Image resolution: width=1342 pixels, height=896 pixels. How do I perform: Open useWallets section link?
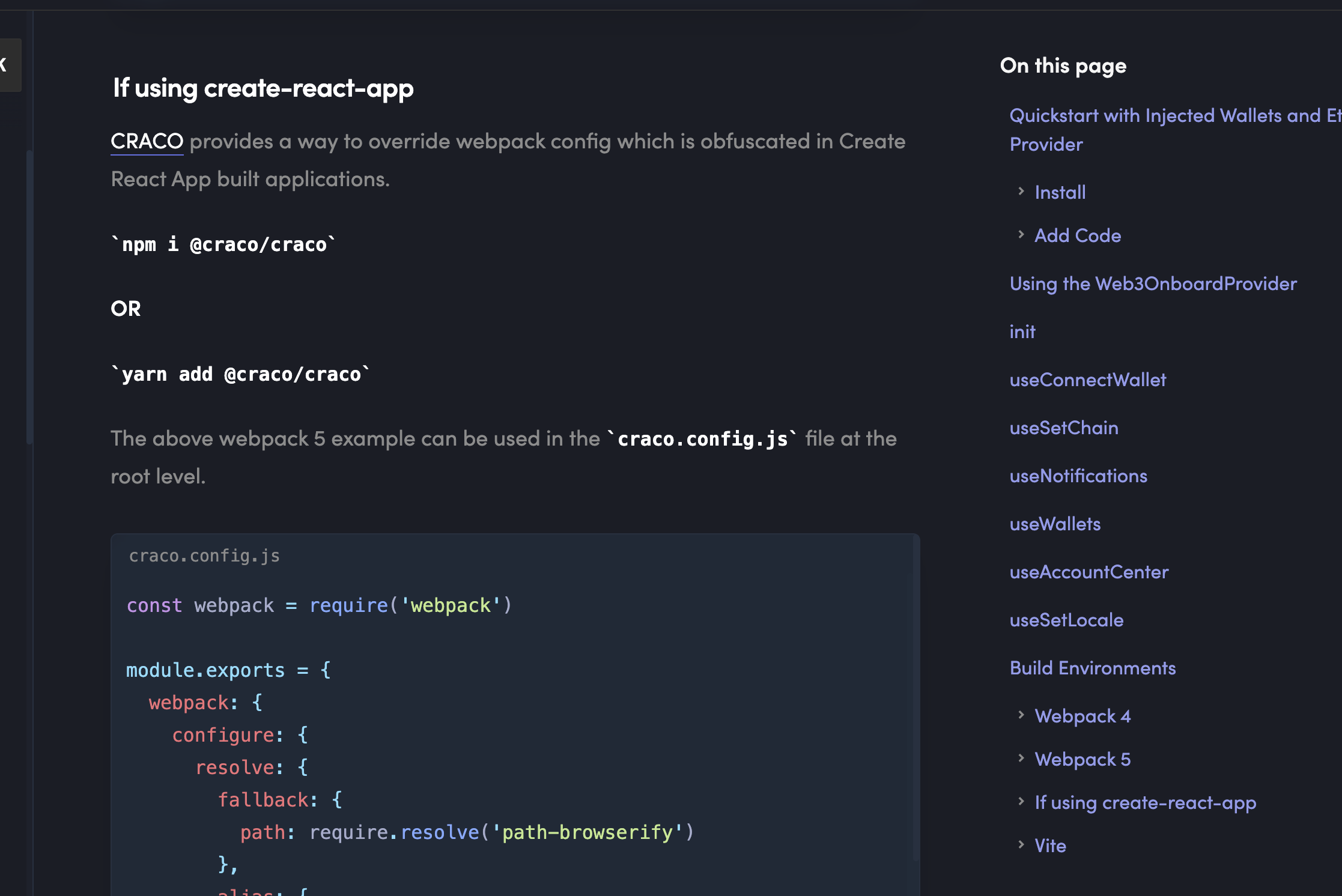pos(1055,524)
